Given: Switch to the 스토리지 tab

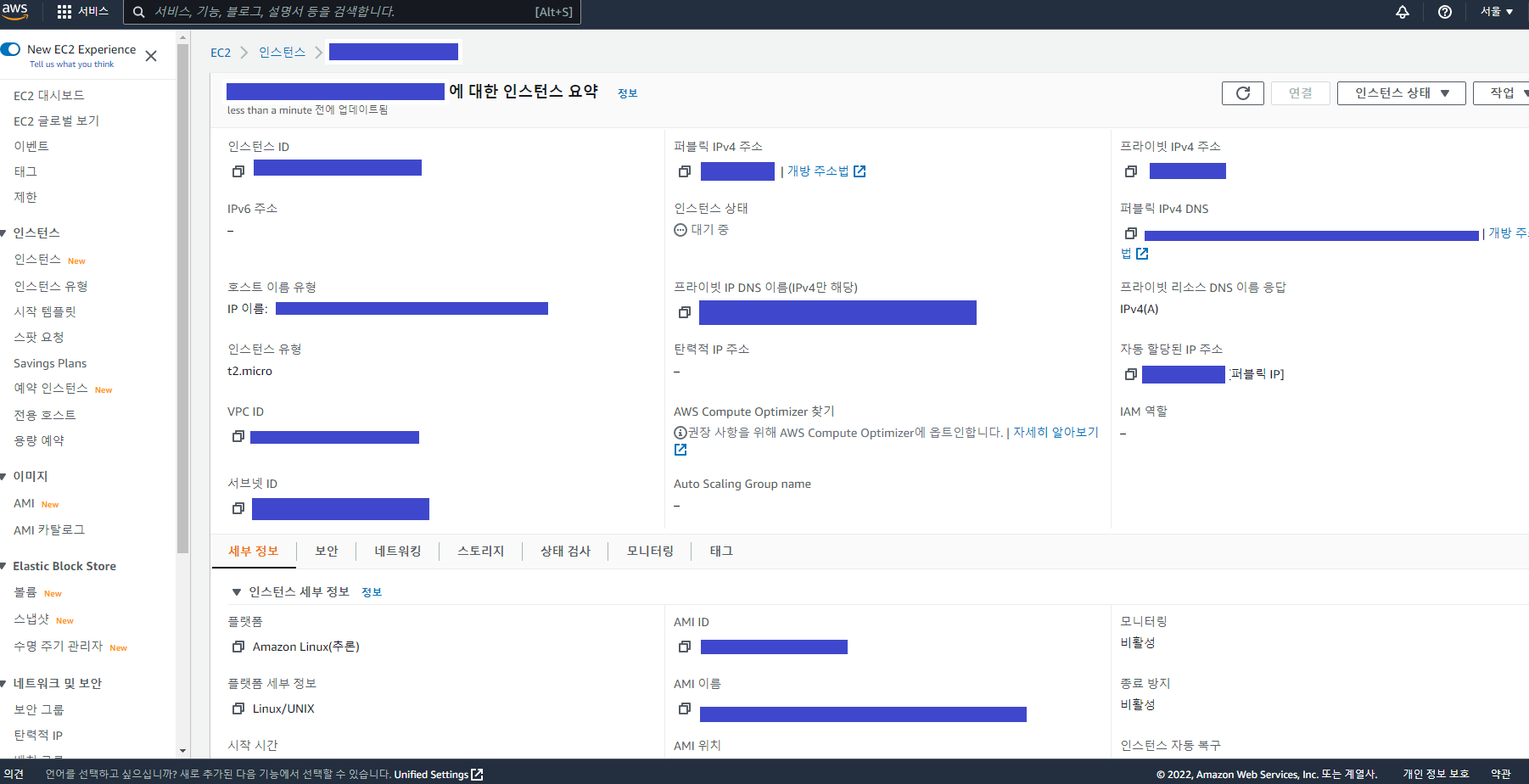Looking at the screenshot, I should [x=481, y=551].
